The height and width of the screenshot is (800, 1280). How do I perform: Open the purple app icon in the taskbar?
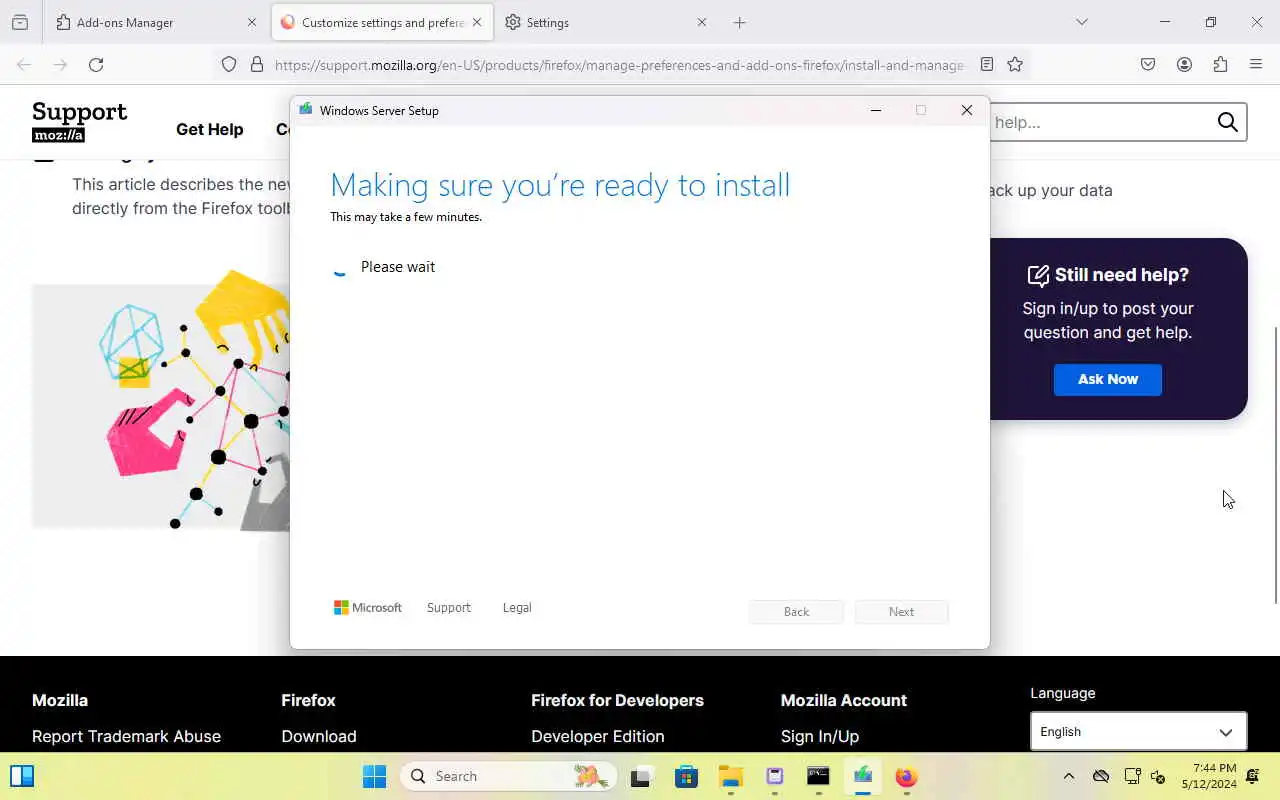(x=774, y=776)
